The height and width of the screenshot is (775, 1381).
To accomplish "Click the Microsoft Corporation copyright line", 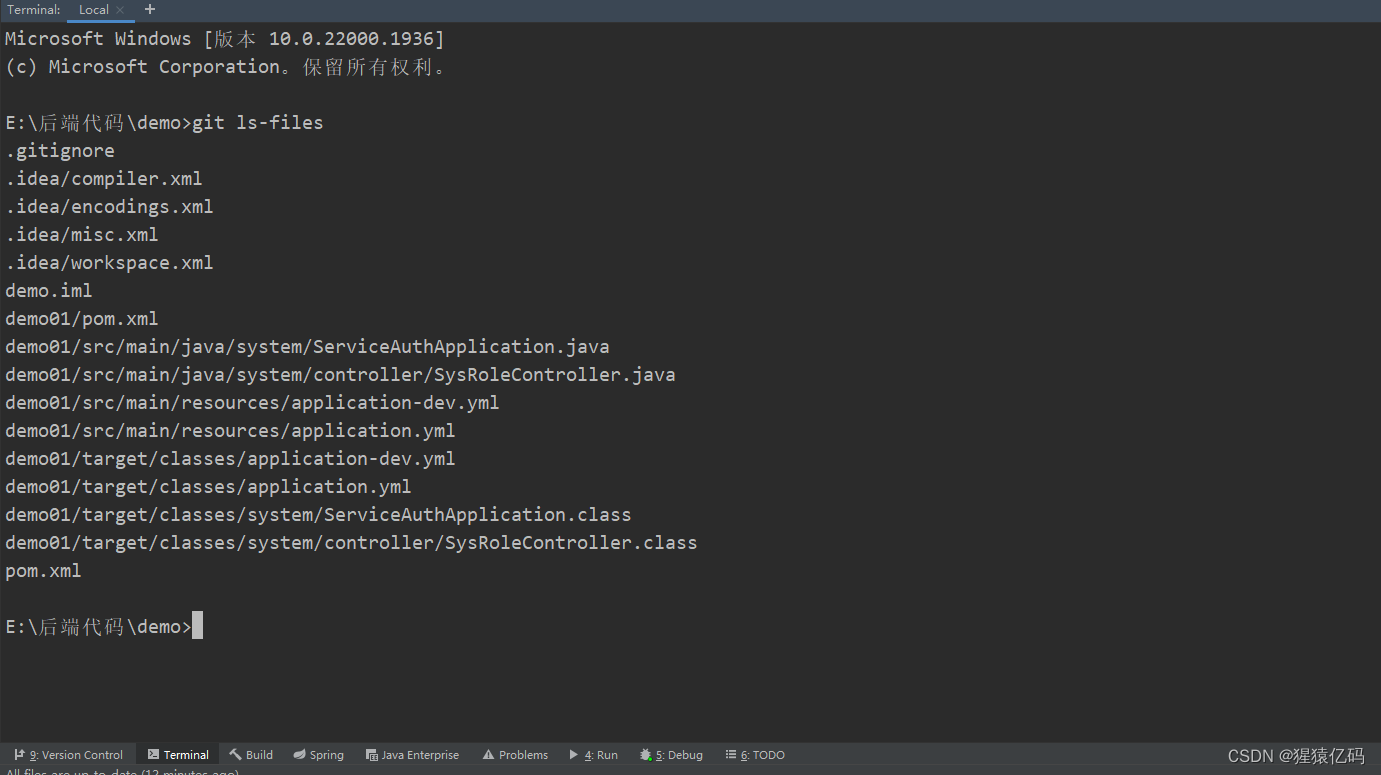I will pyautogui.click(x=225, y=67).
